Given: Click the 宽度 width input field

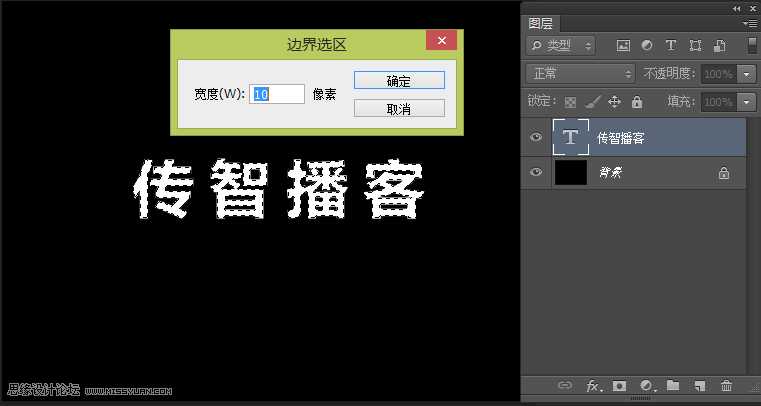Looking at the screenshot, I should click(x=277, y=93).
